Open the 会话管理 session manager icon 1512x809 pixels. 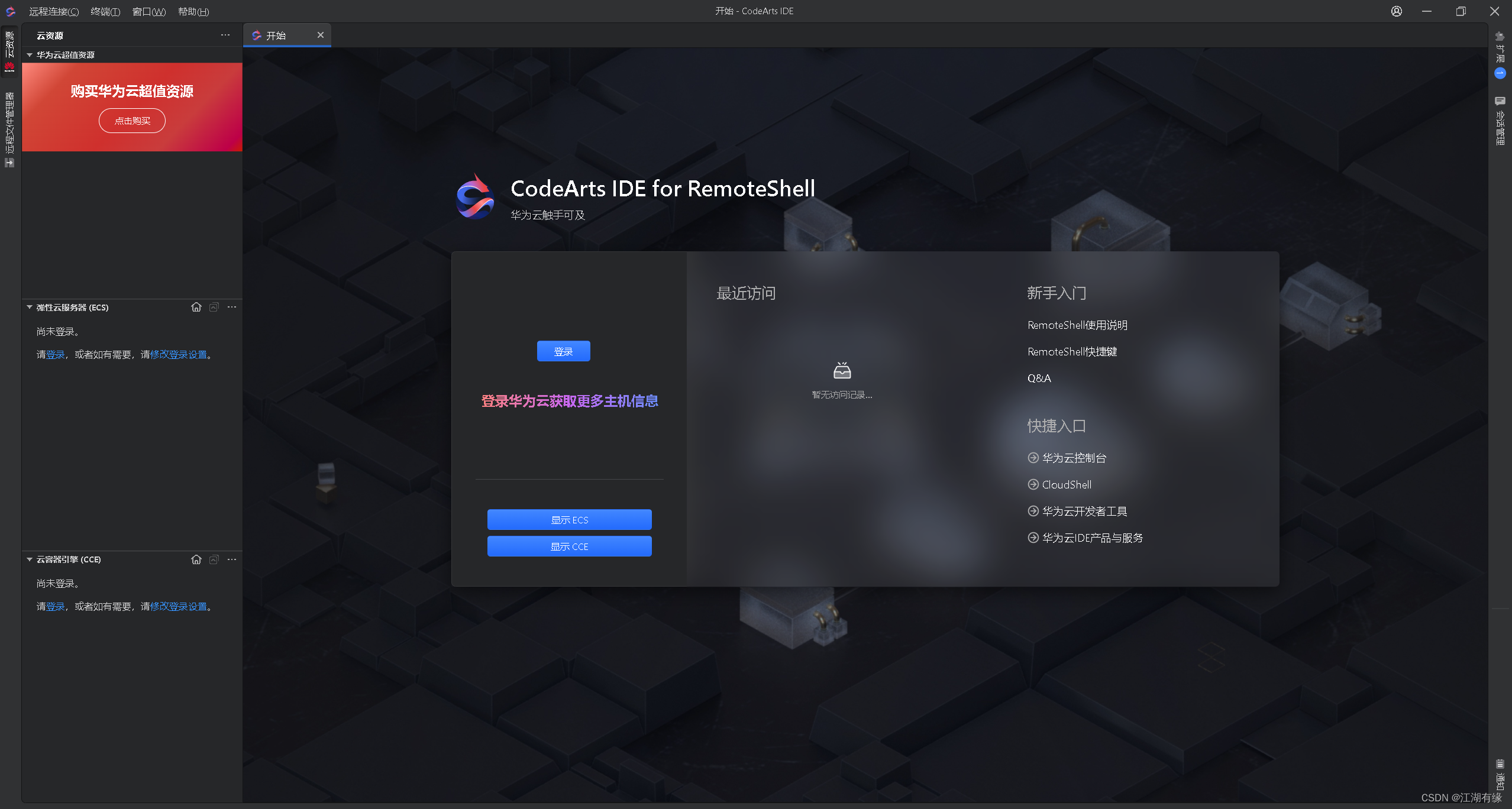(x=1500, y=102)
